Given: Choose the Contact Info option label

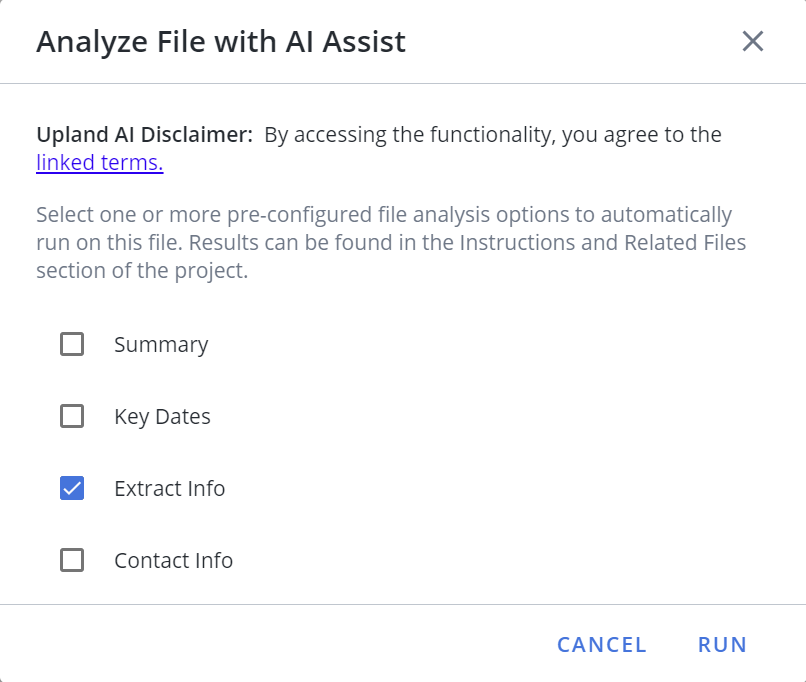Looking at the screenshot, I should pyautogui.click(x=173, y=560).
